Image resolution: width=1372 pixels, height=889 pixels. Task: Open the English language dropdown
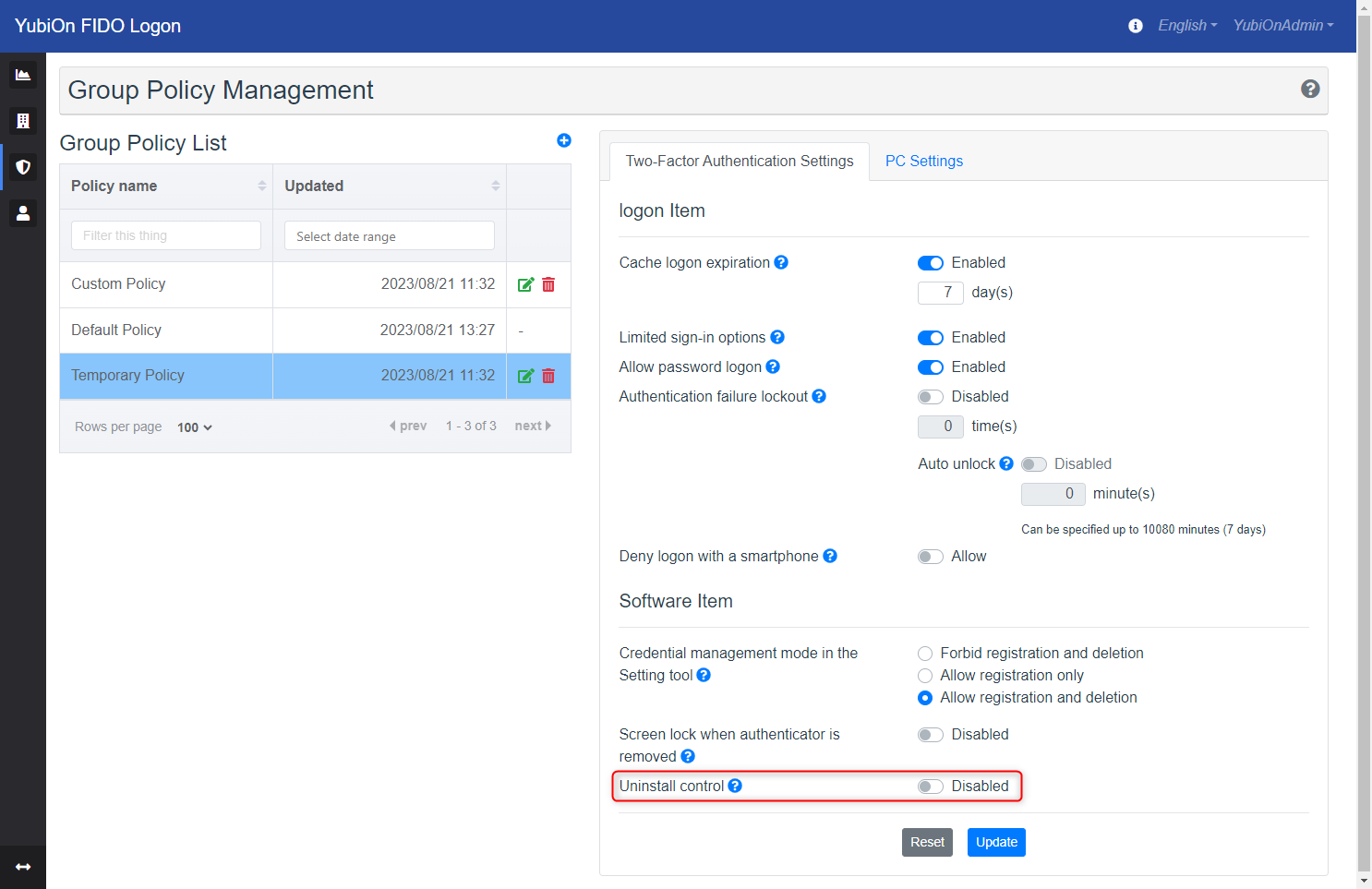[1187, 26]
